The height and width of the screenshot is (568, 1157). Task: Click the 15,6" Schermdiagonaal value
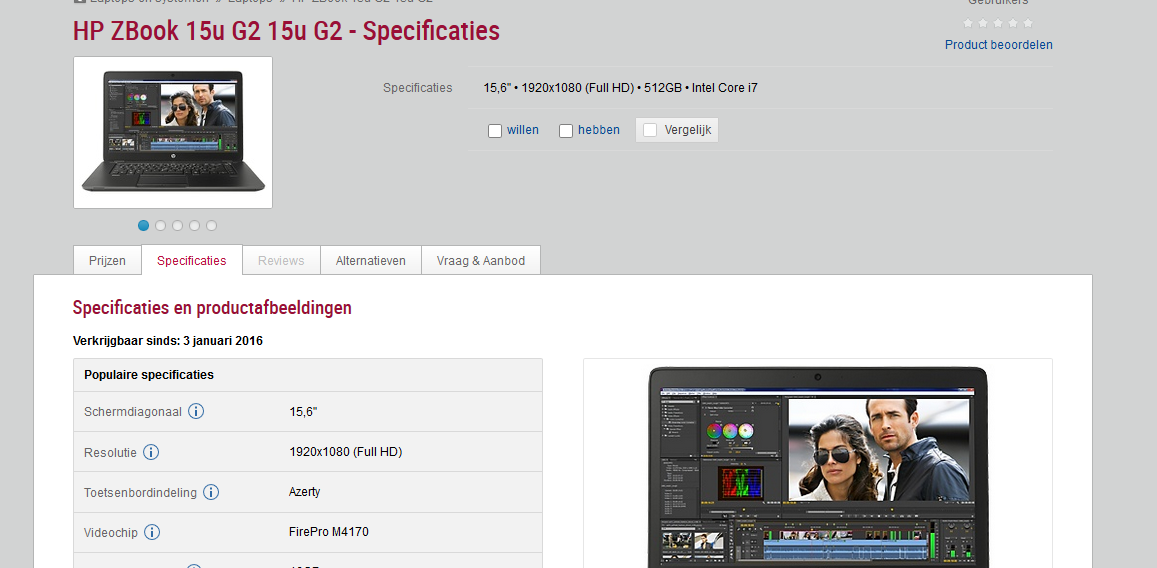303,412
